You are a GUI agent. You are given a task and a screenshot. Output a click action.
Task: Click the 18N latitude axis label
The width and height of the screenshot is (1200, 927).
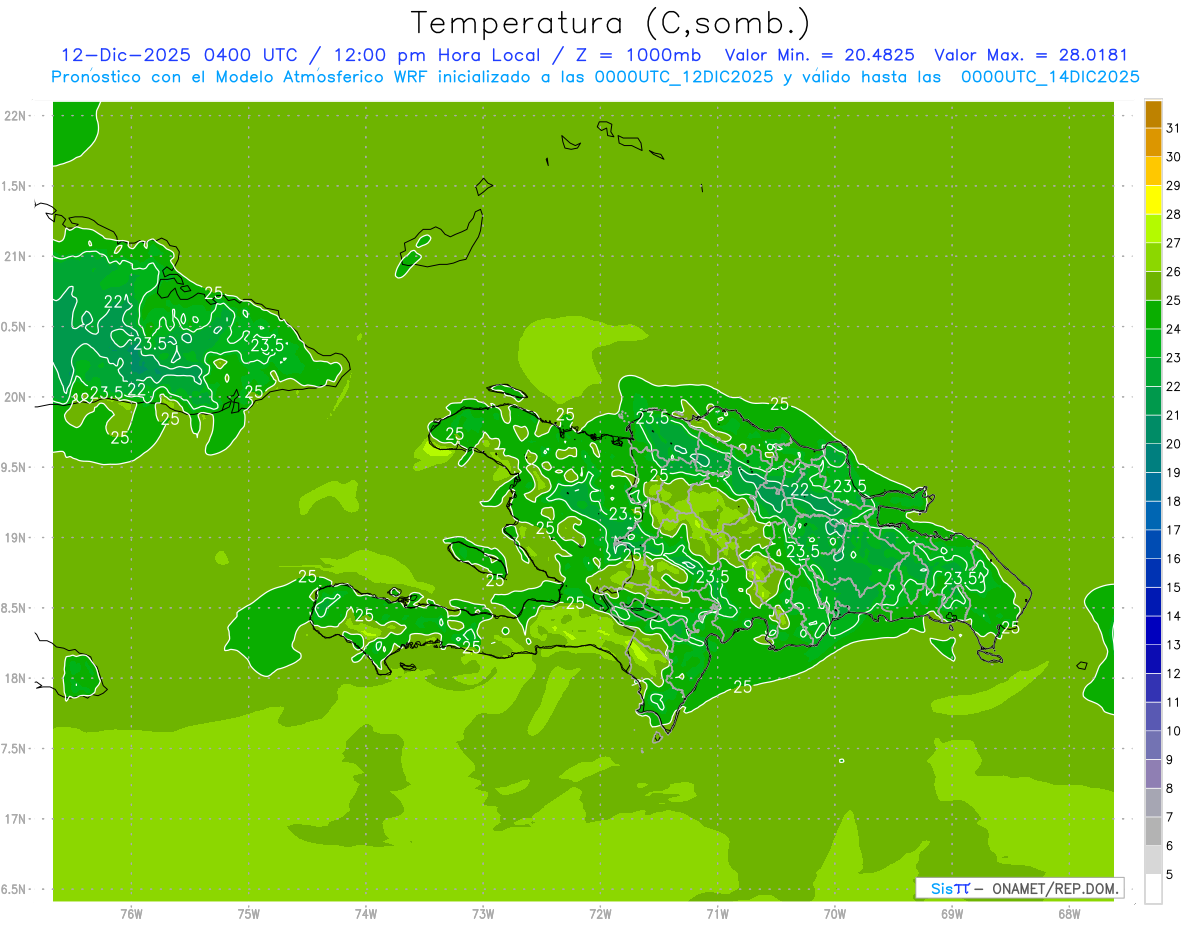[x=16, y=678]
